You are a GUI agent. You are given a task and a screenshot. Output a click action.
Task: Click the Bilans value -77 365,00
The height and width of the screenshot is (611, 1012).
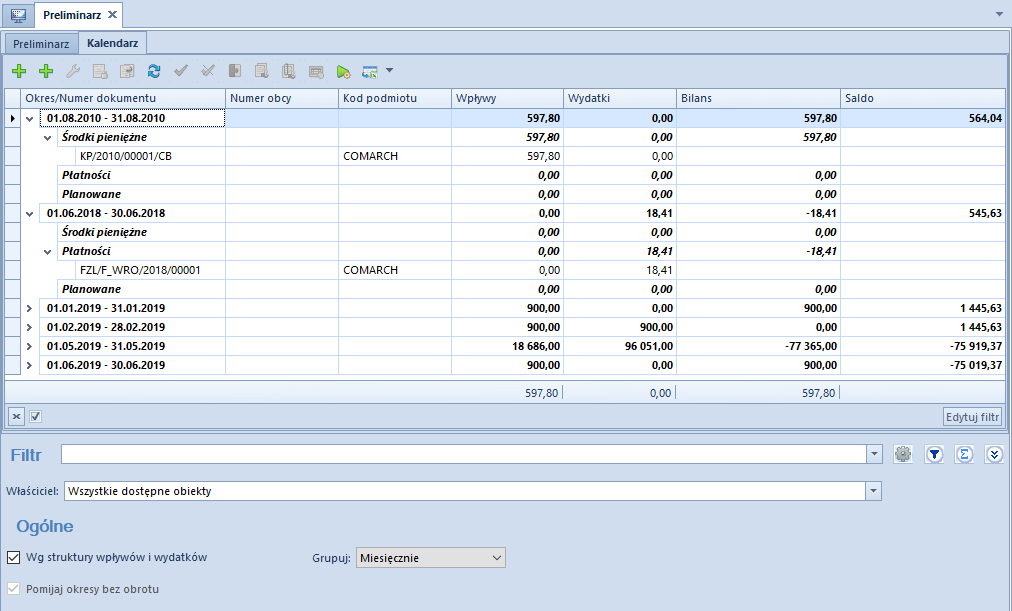coord(811,346)
